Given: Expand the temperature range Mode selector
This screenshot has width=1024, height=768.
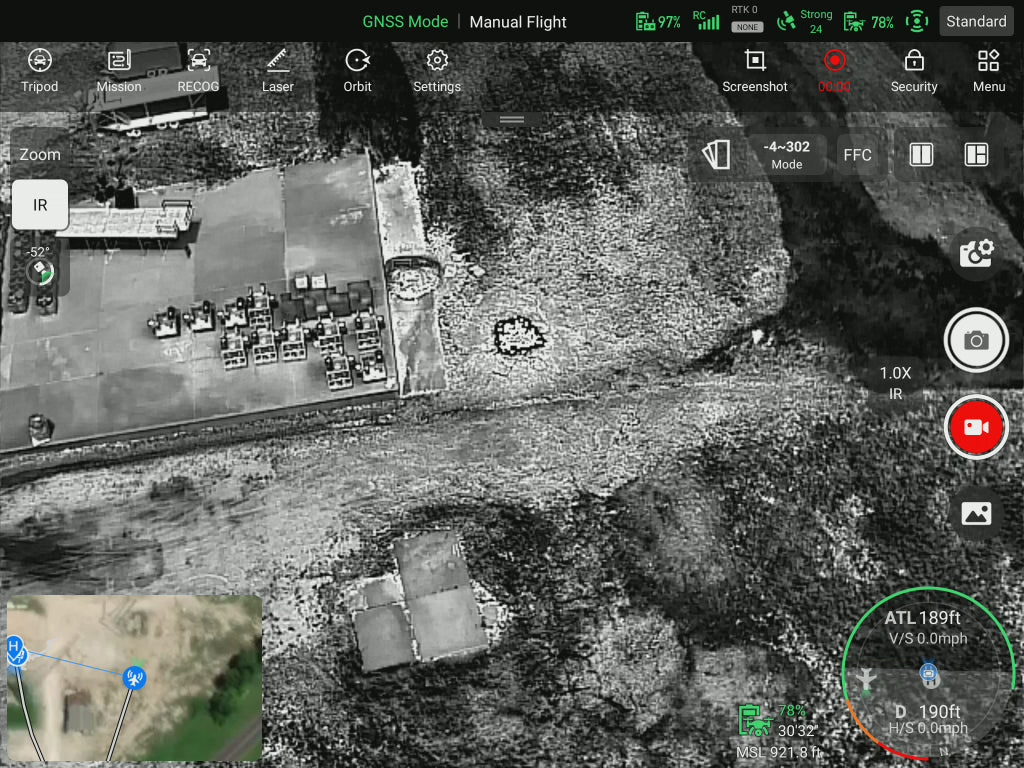Looking at the screenshot, I should 786,155.
